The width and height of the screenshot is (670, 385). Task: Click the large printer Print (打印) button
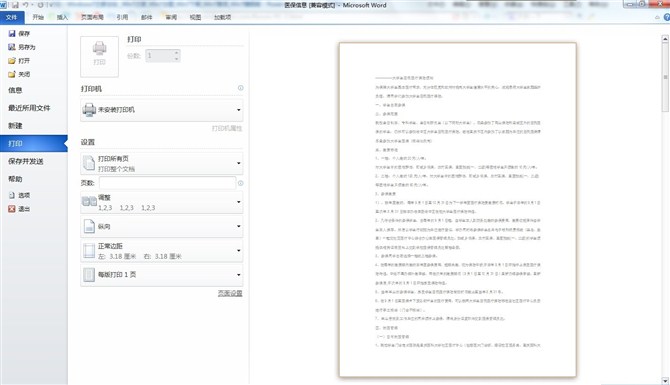tap(100, 56)
